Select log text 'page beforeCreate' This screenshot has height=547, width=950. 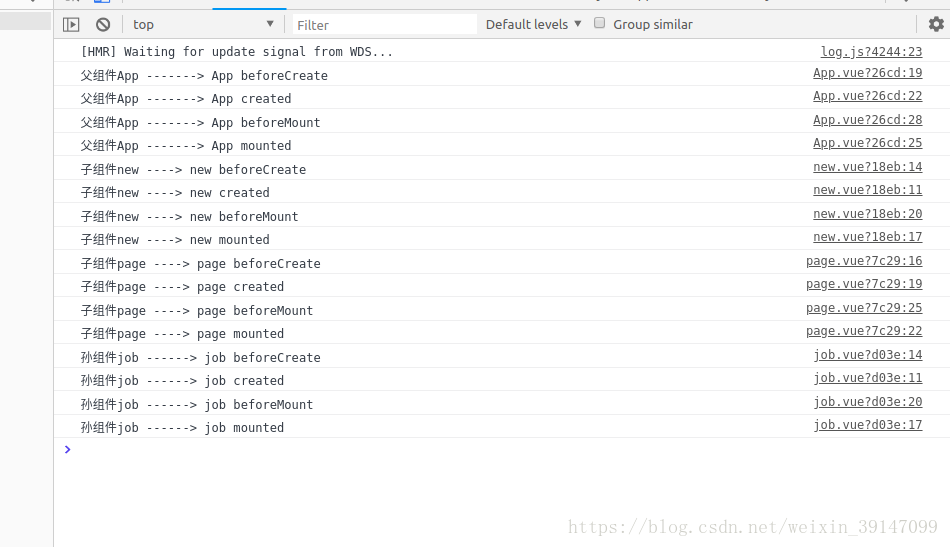coord(259,264)
